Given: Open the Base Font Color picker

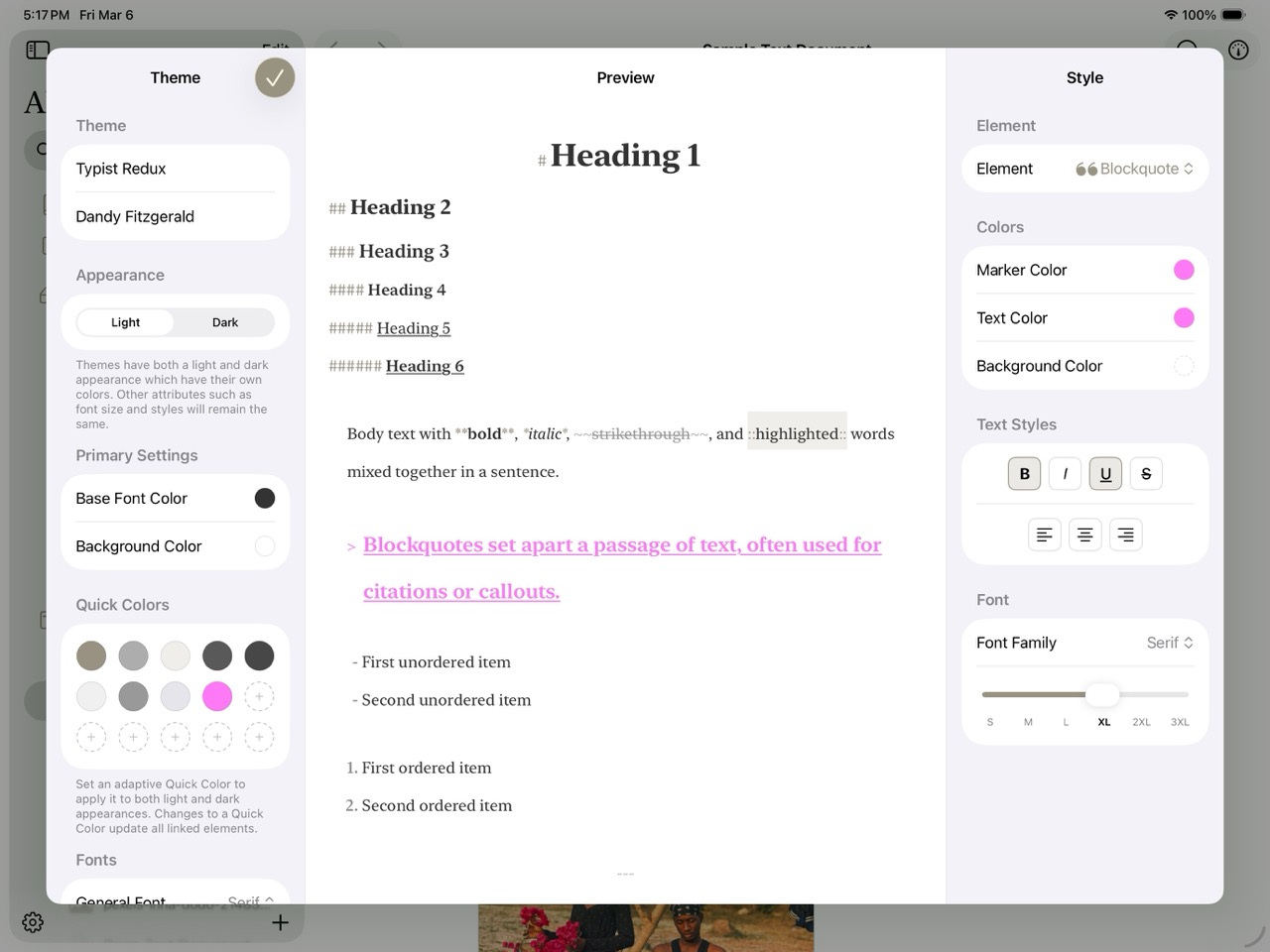Looking at the screenshot, I should tap(264, 498).
